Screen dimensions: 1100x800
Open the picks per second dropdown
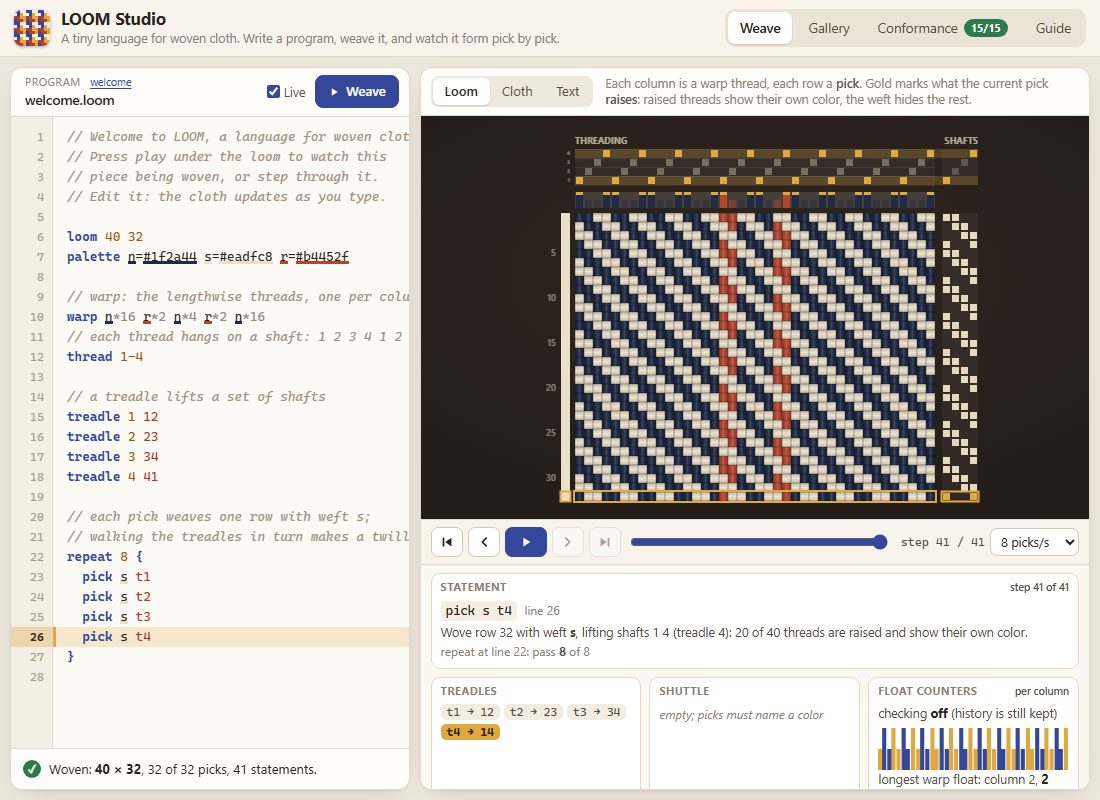1034,542
